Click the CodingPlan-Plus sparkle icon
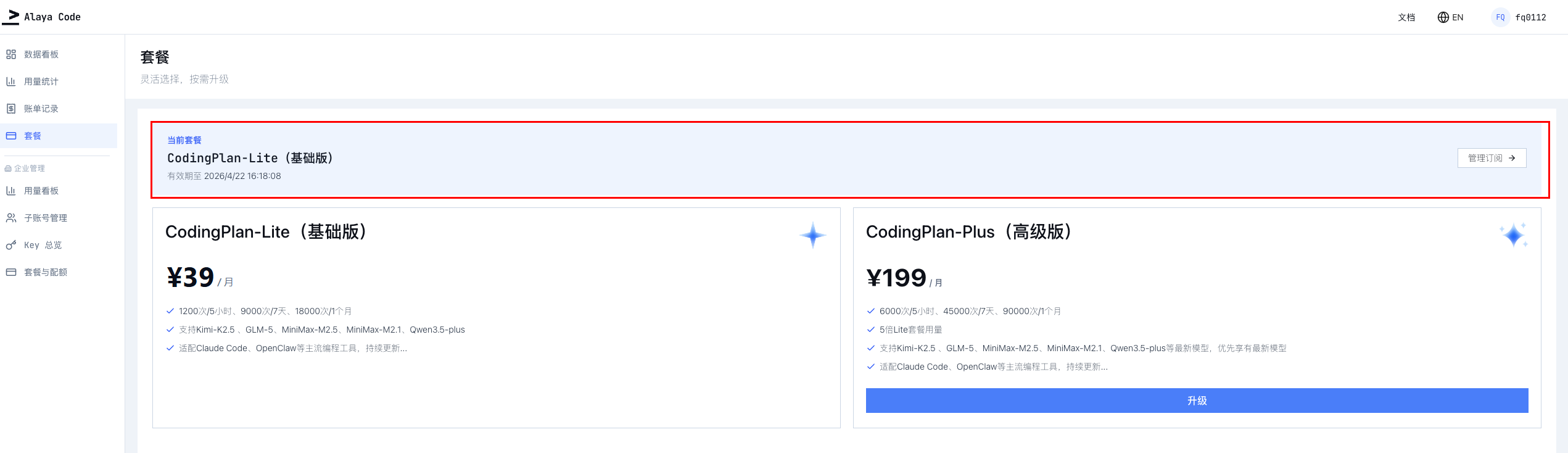1568x453 pixels. (x=1514, y=235)
